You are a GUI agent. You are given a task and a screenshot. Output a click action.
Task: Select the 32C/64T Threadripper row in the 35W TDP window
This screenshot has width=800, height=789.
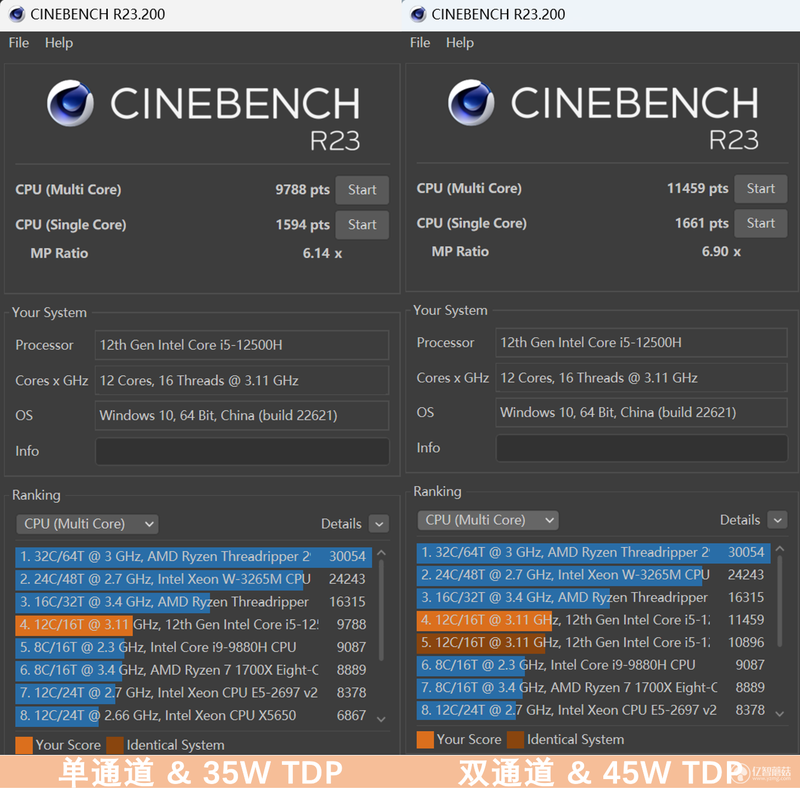pos(194,556)
